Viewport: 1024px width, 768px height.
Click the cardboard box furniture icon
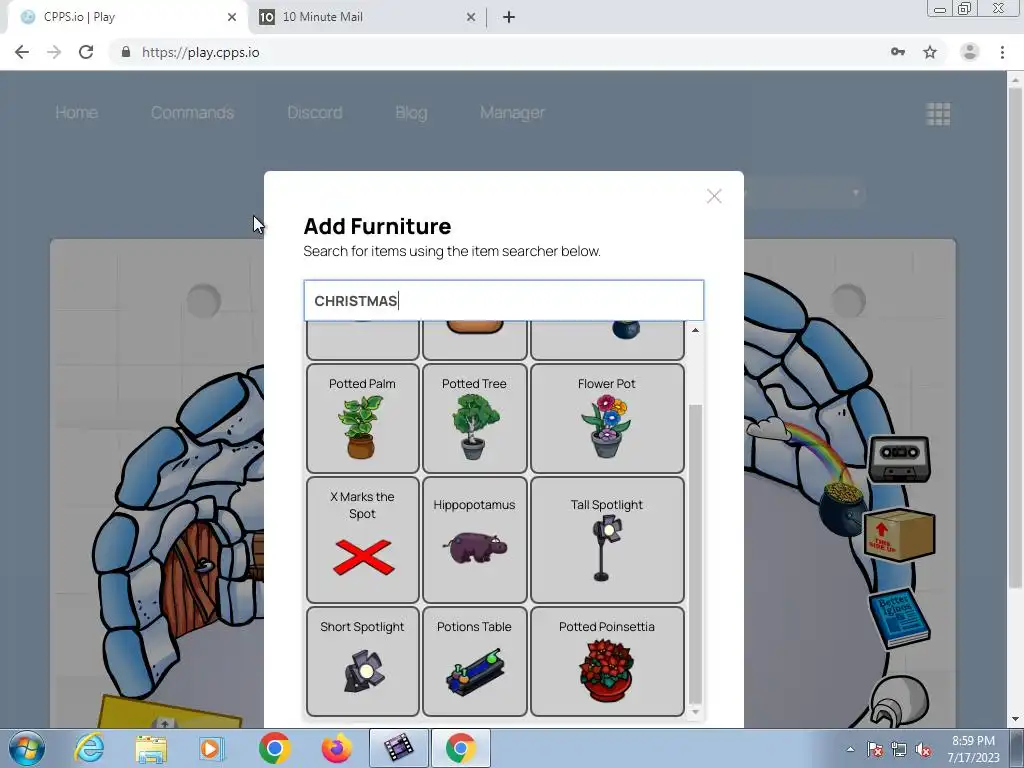coord(899,534)
